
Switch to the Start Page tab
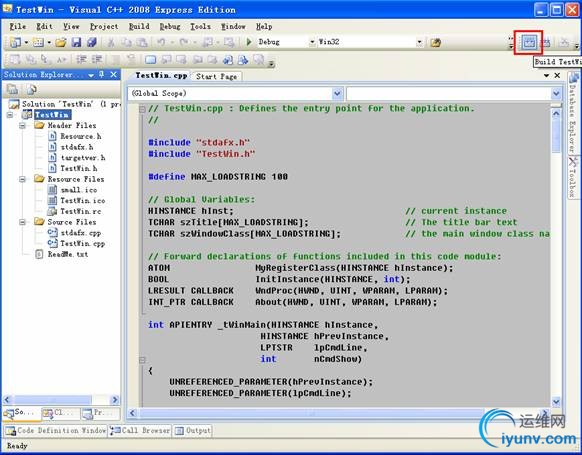pos(216,76)
